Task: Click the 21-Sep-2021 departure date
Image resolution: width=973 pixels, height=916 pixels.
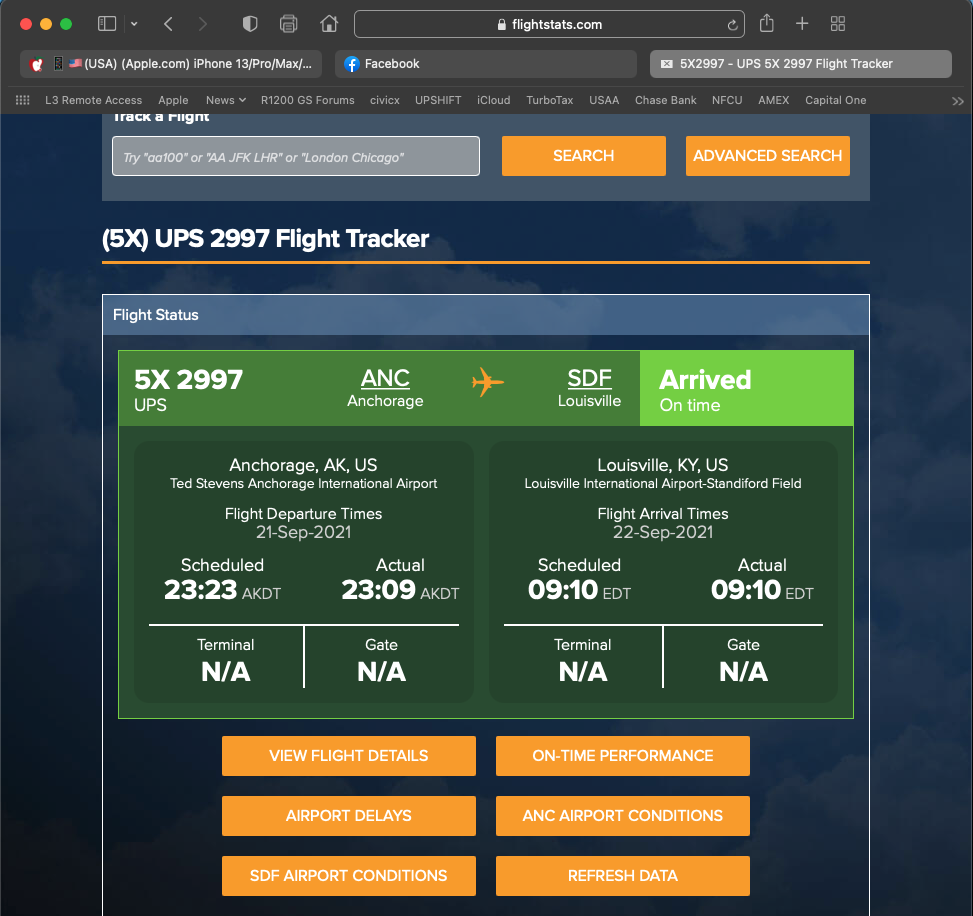Action: tap(303, 532)
